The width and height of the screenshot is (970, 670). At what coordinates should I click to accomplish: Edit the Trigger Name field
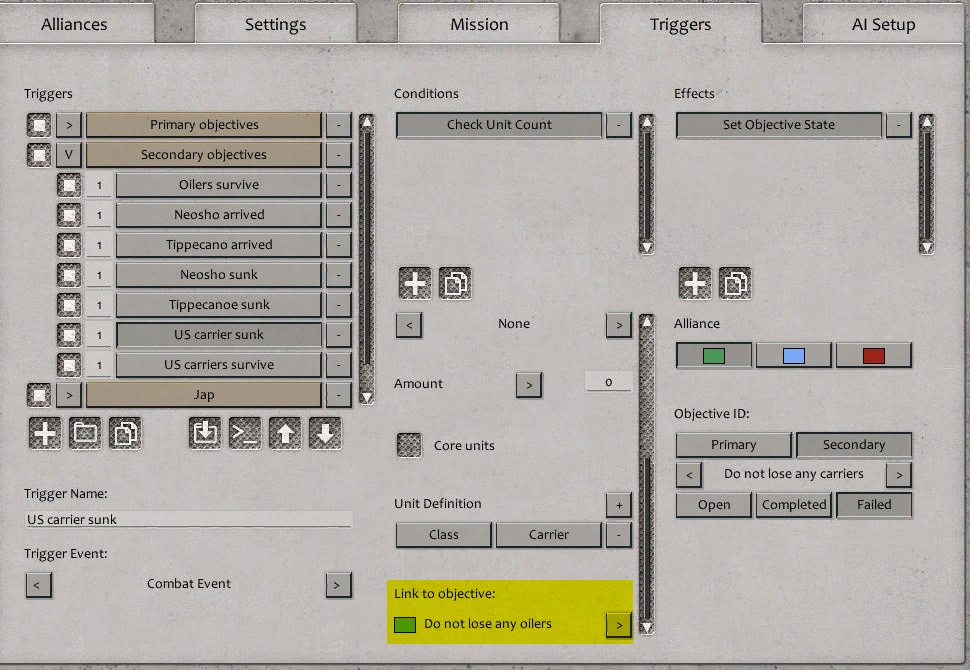[x=189, y=520]
